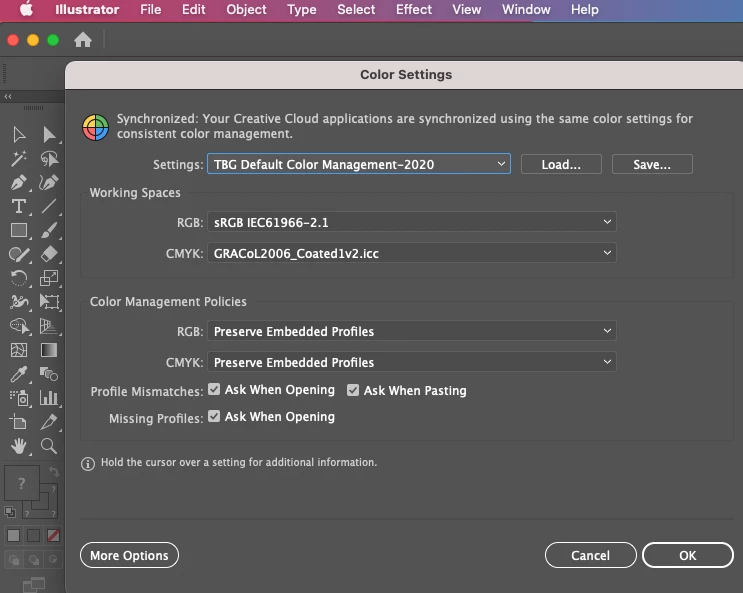Select the Puppet Warp tool
Viewport: 743px width, 593px height.
[x=19, y=302]
